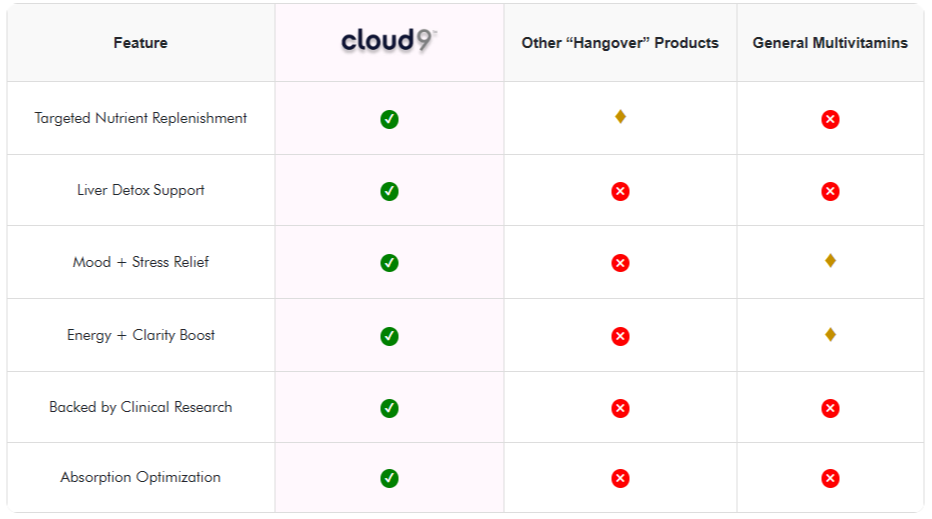Click the Backed by Clinical Research label

140,407
